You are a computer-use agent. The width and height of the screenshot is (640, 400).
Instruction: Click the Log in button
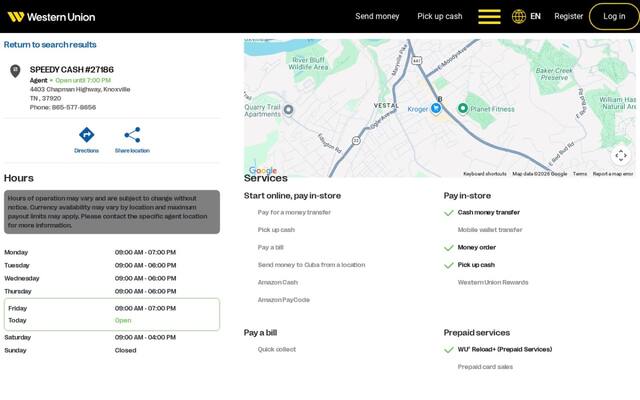614,16
